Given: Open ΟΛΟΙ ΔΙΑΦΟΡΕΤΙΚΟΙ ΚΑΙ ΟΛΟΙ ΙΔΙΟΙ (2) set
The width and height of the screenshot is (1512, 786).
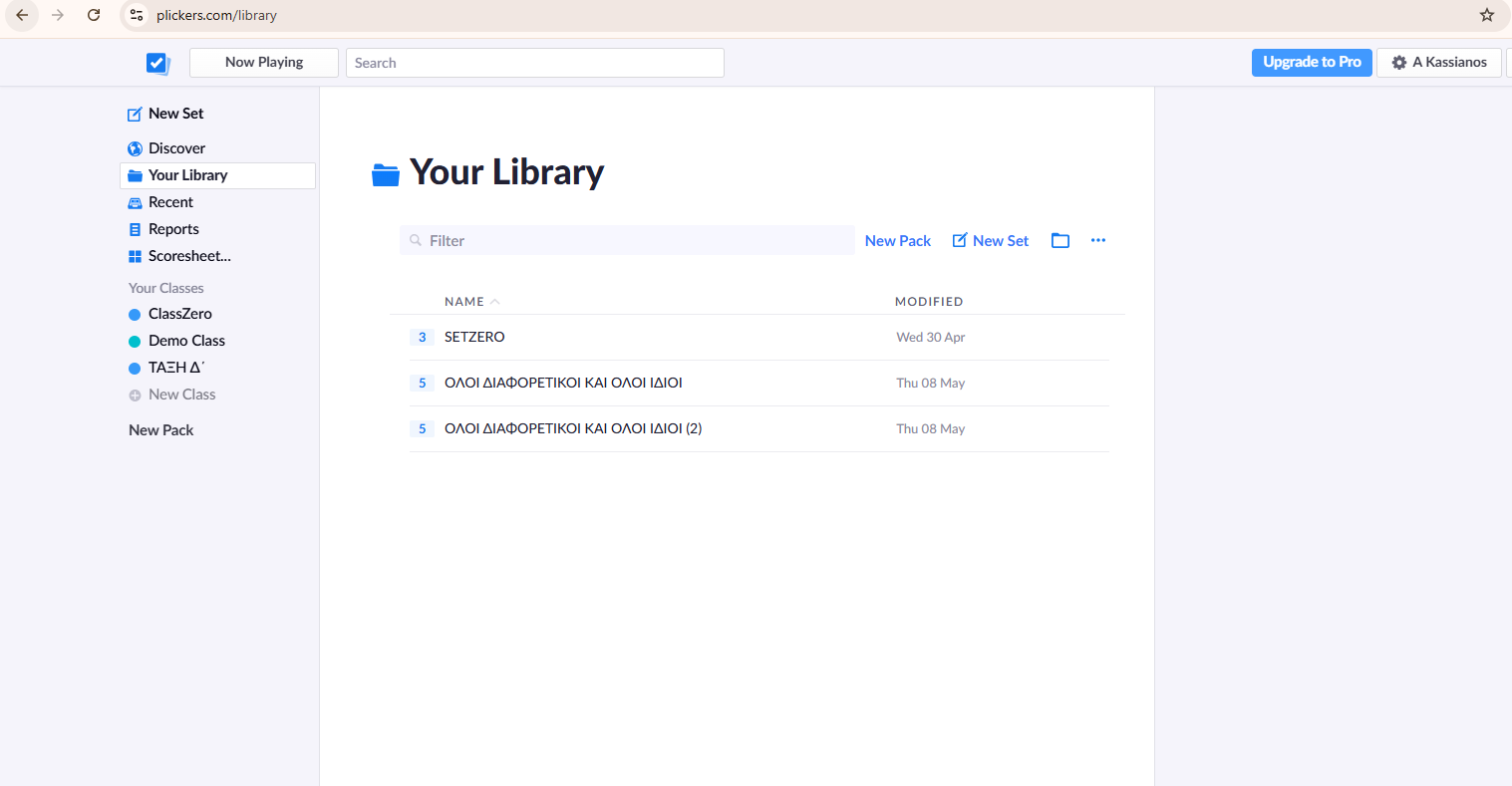Looking at the screenshot, I should click(573, 429).
